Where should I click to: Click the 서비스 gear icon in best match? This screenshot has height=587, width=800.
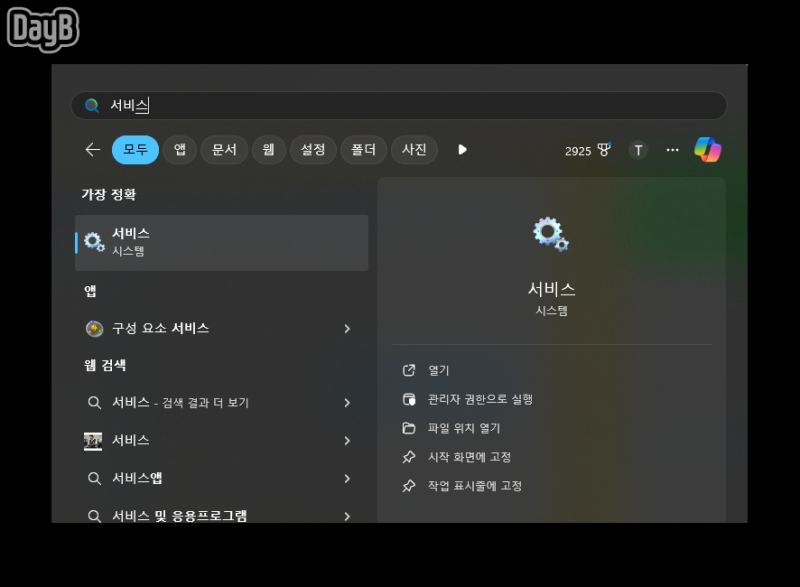[x=95, y=242]
